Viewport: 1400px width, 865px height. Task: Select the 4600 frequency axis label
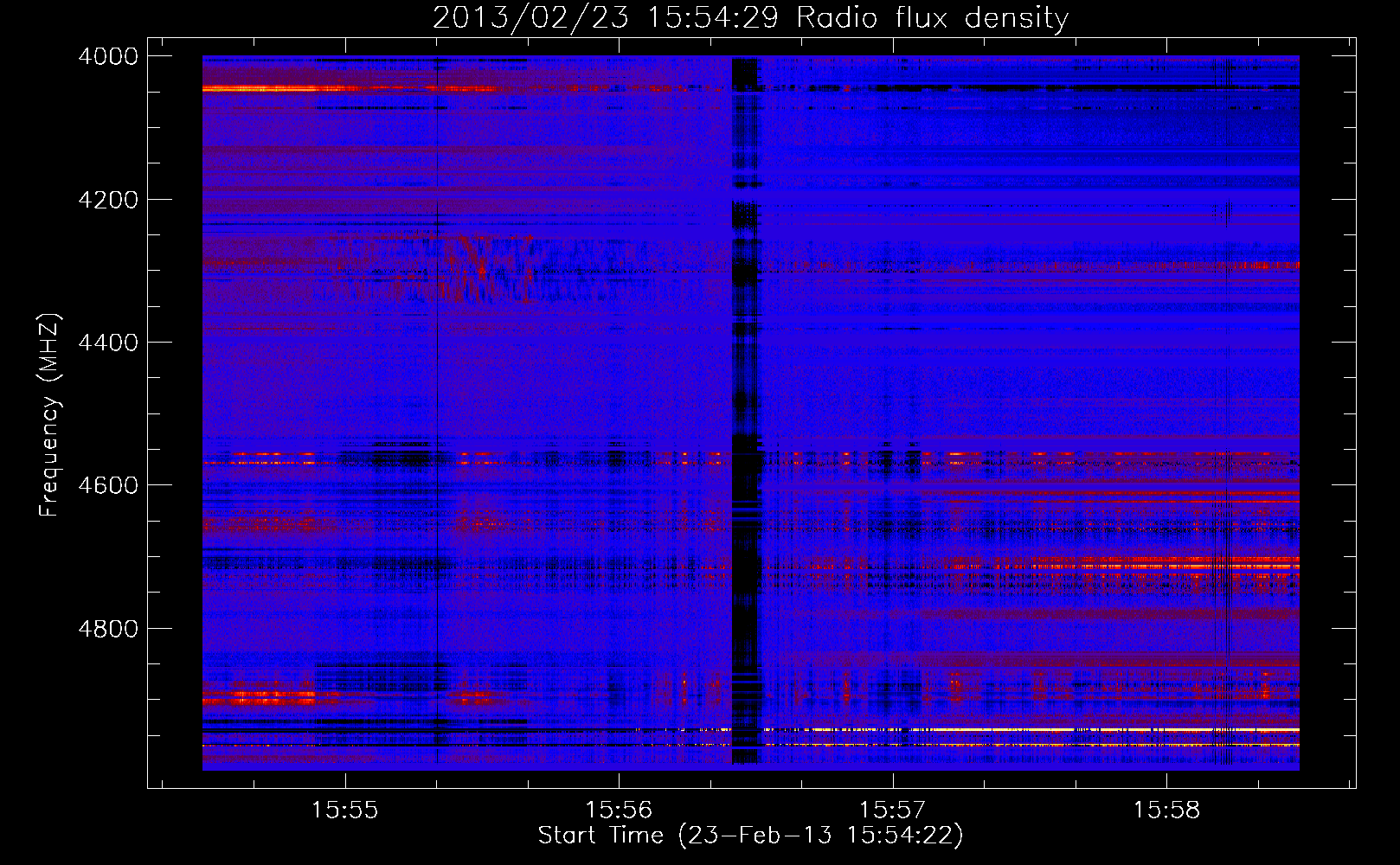click(x=108, y=485)
